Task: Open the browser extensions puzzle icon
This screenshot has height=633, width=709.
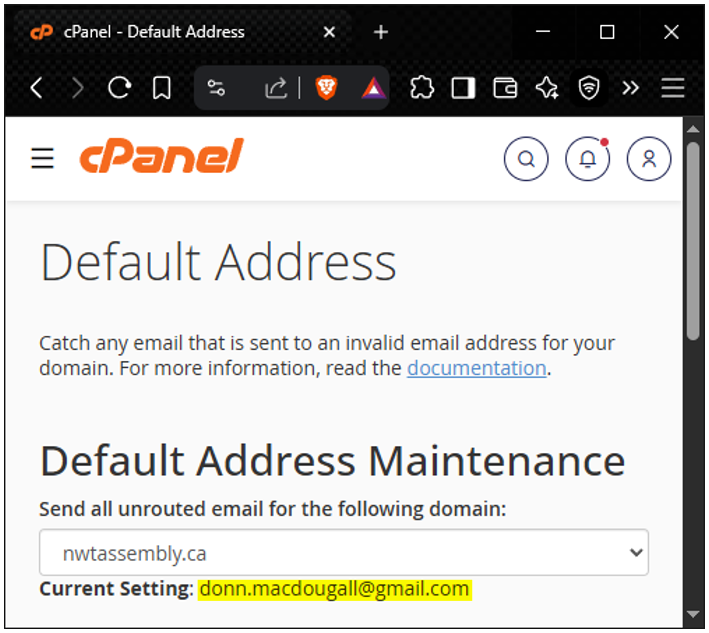Action: (x=422, y=88)
